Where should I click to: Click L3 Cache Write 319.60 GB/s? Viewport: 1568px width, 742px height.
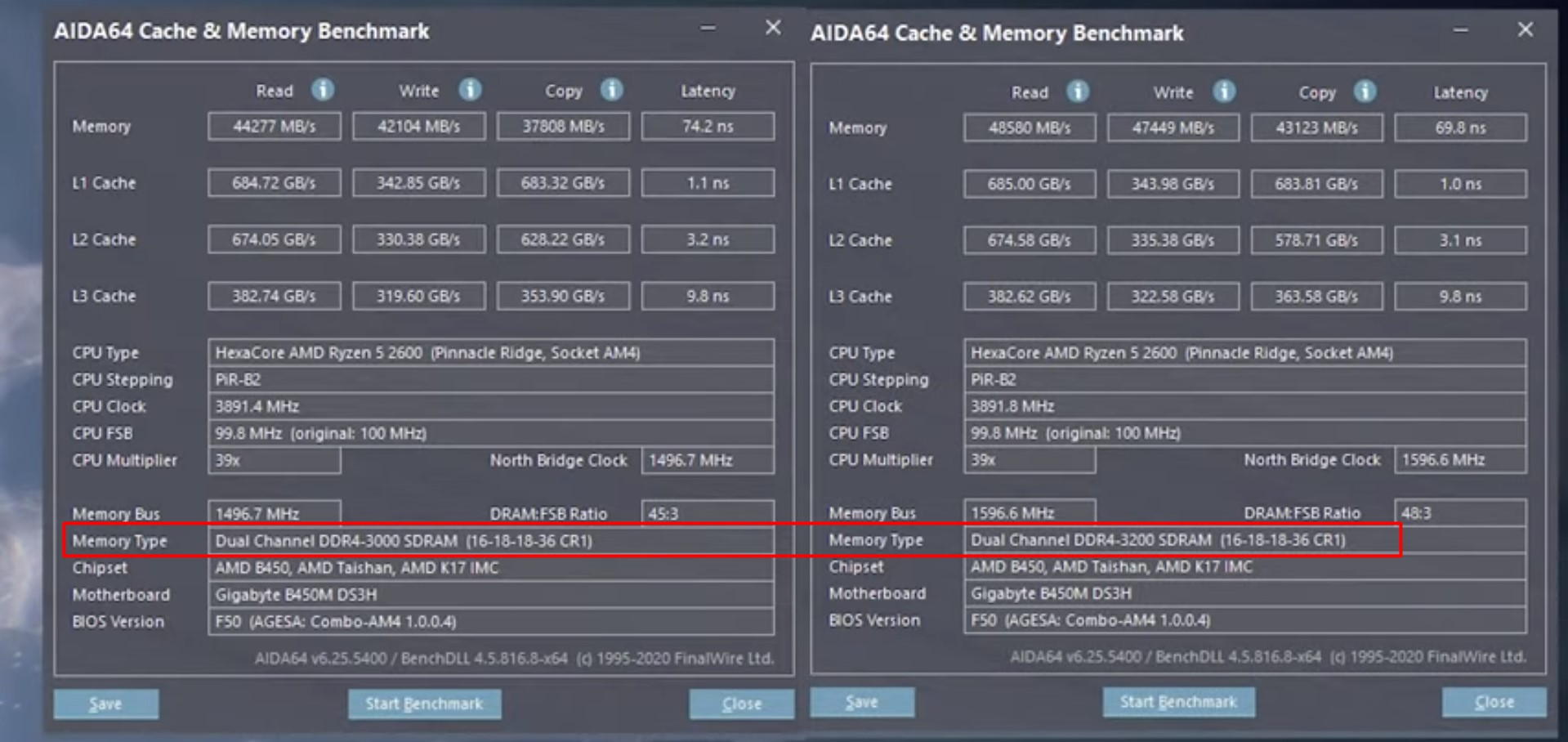(419, 296)
